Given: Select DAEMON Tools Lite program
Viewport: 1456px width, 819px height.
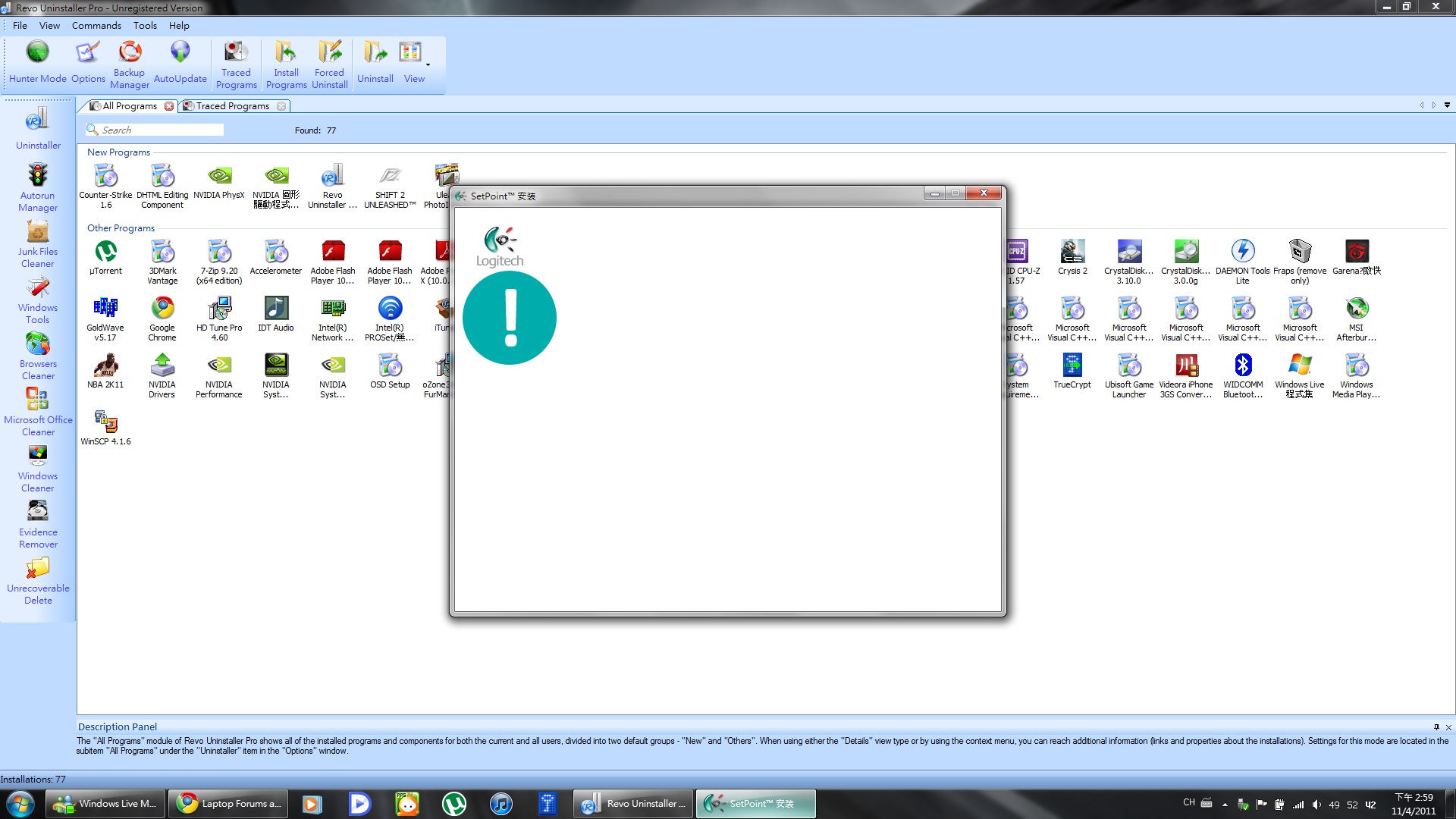Looking at the screenshot, I should [x=1243, y=262].
